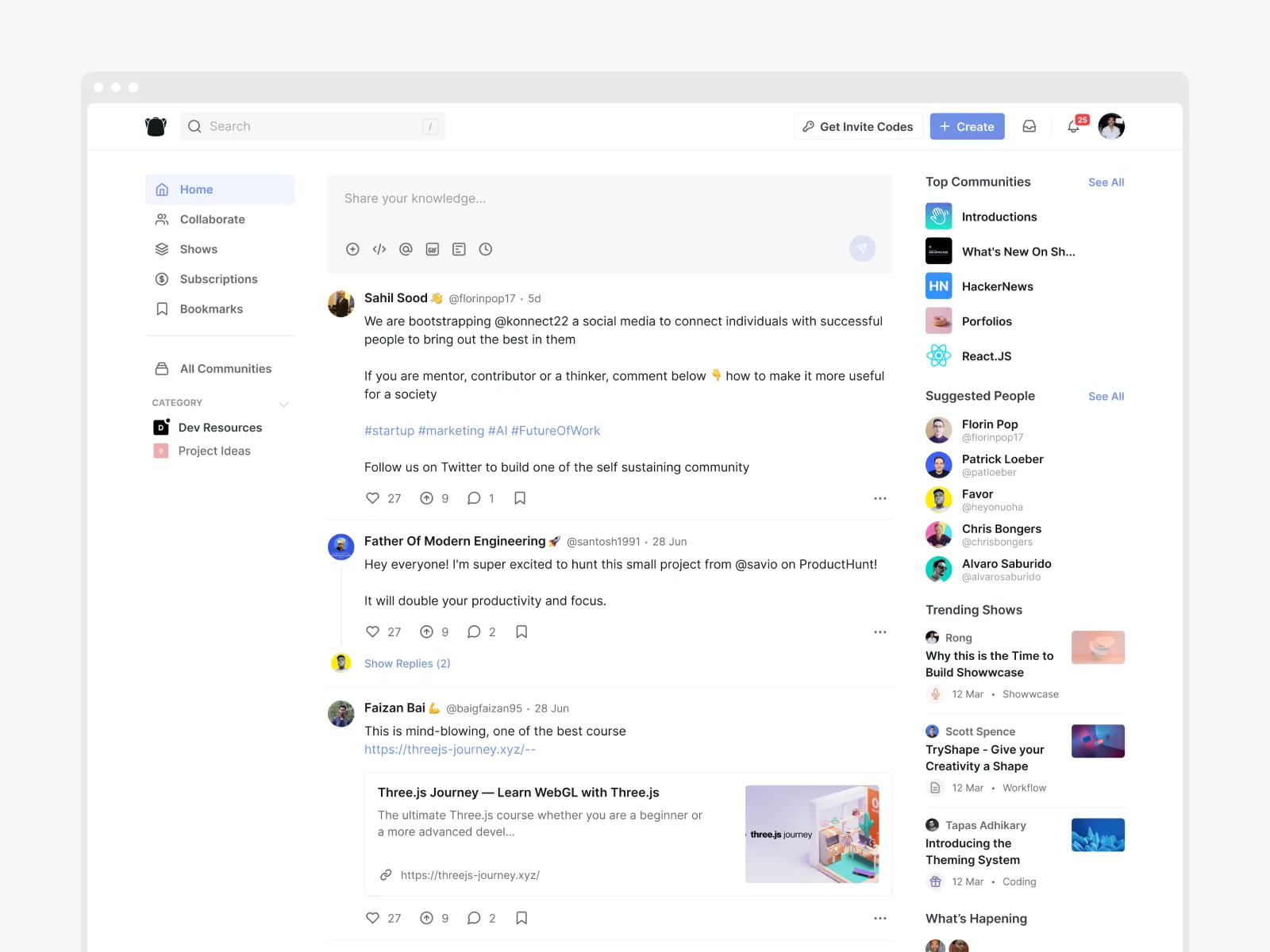Screen dimensions: 1270x952
Task: Insert a GIF using the composer icon
Action: coord(433,249)
